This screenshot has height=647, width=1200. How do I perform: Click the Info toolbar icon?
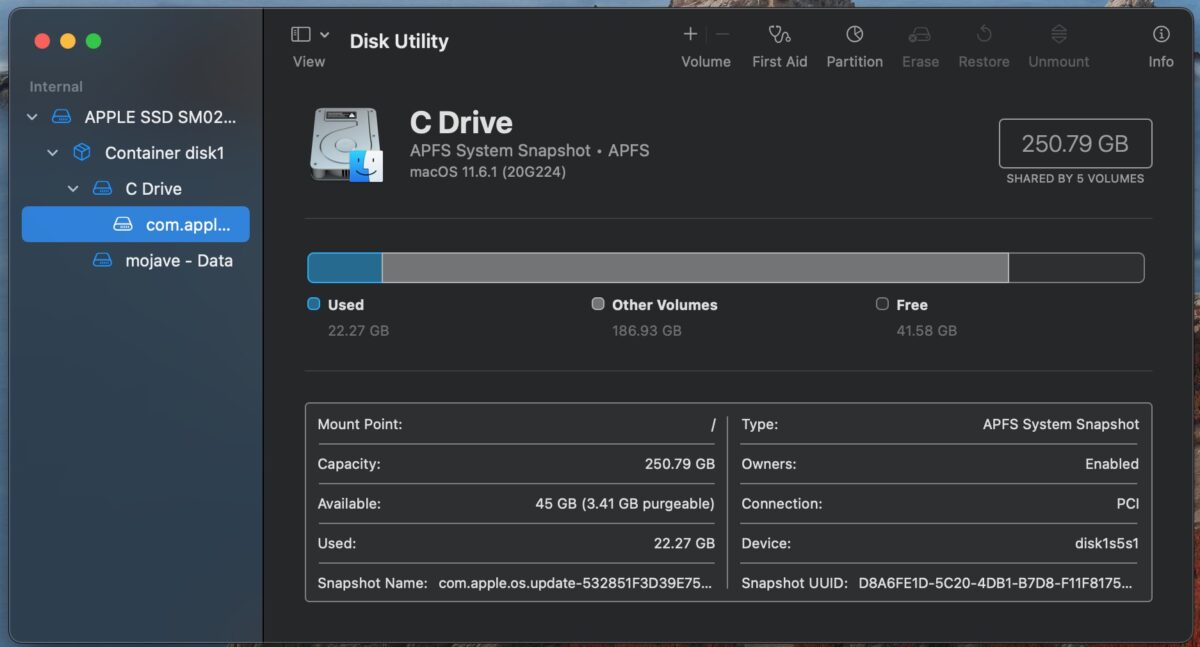click(1160, 35)
